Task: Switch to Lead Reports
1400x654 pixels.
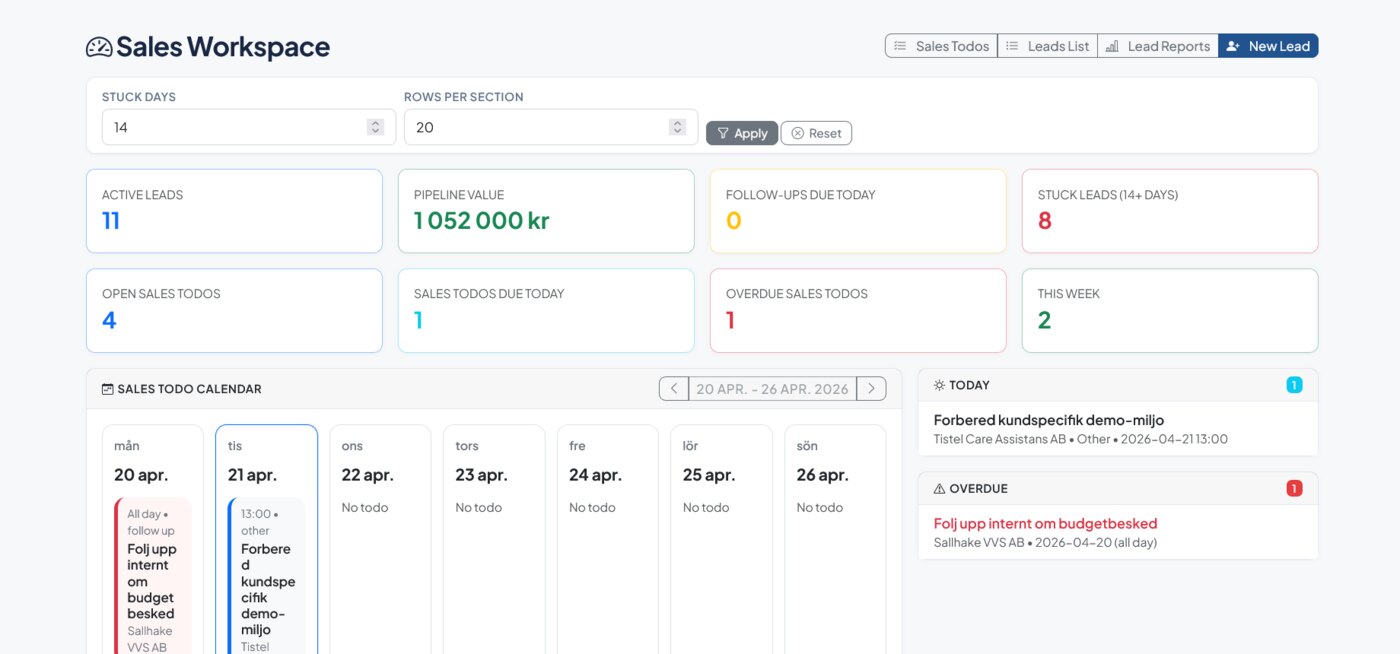Action: point(1157,45)
